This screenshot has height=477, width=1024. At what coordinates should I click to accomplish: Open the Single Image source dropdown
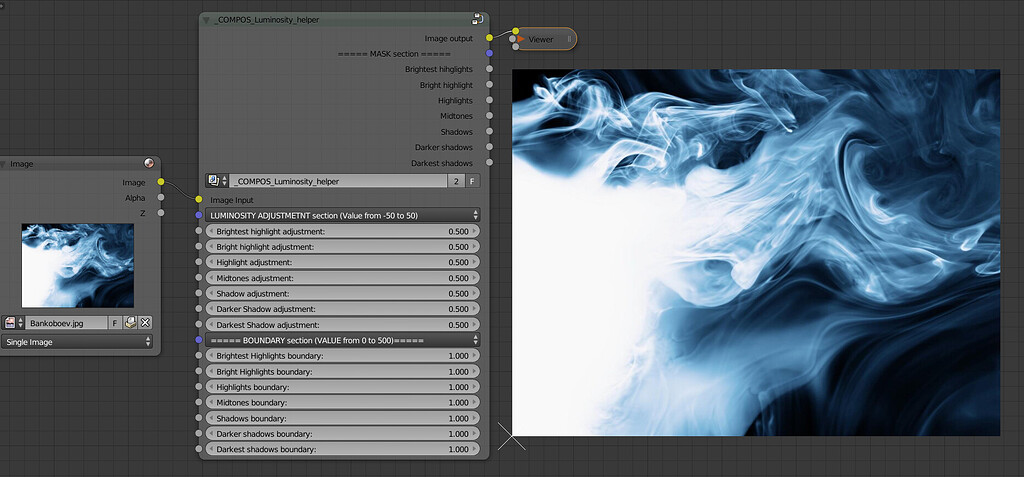point(76,342)
